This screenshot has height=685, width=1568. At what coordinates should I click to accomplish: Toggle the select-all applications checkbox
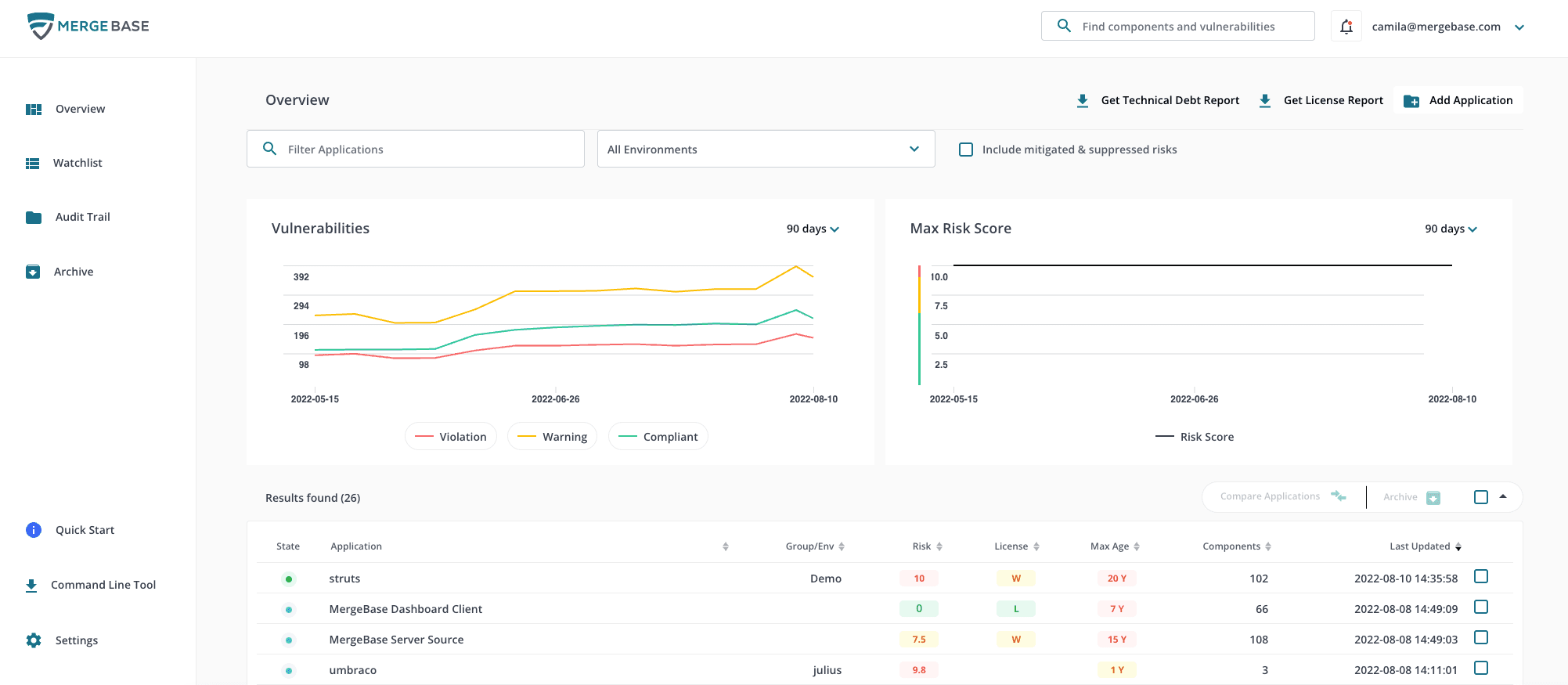tap(1481, 497)
